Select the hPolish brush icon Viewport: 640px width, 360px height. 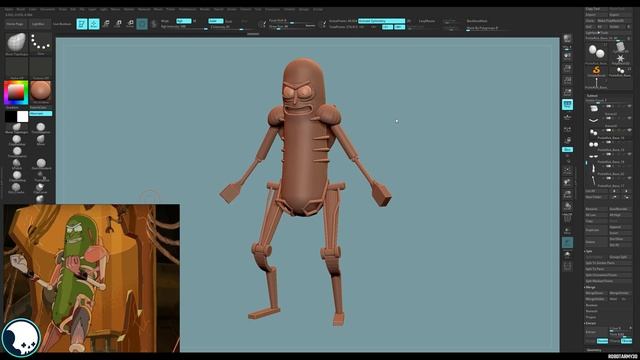tap(17, 164)
